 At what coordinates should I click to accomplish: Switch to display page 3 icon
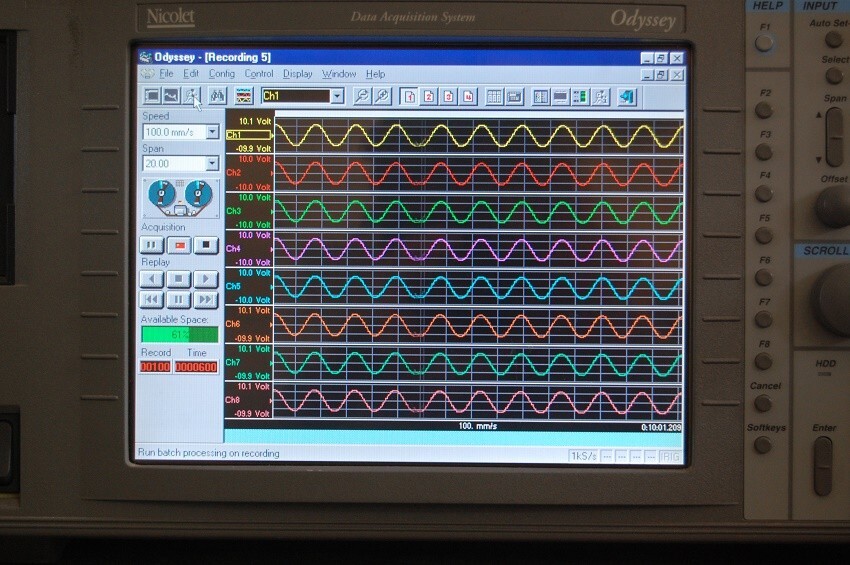448,97
